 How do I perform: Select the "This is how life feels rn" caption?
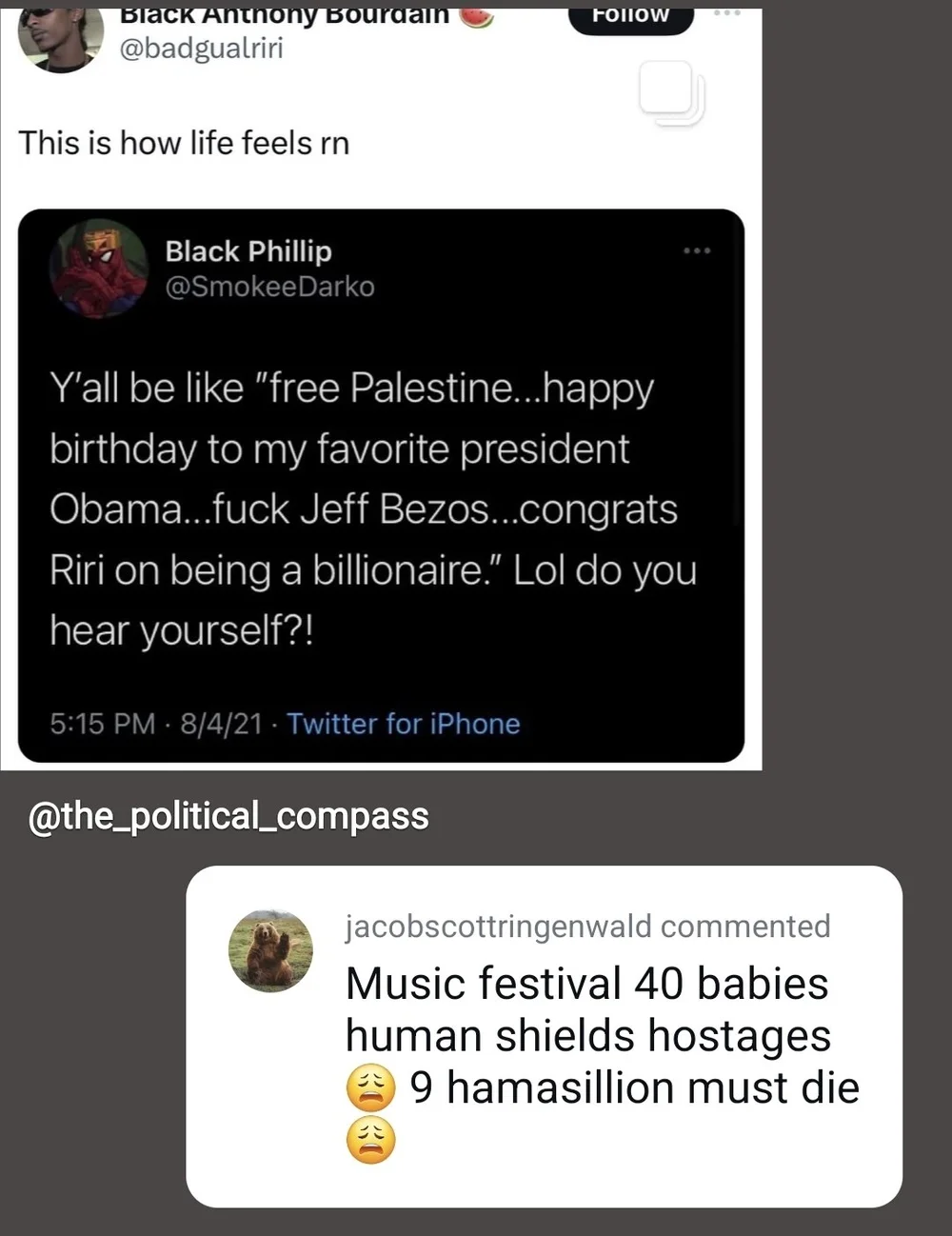[184, 143]
